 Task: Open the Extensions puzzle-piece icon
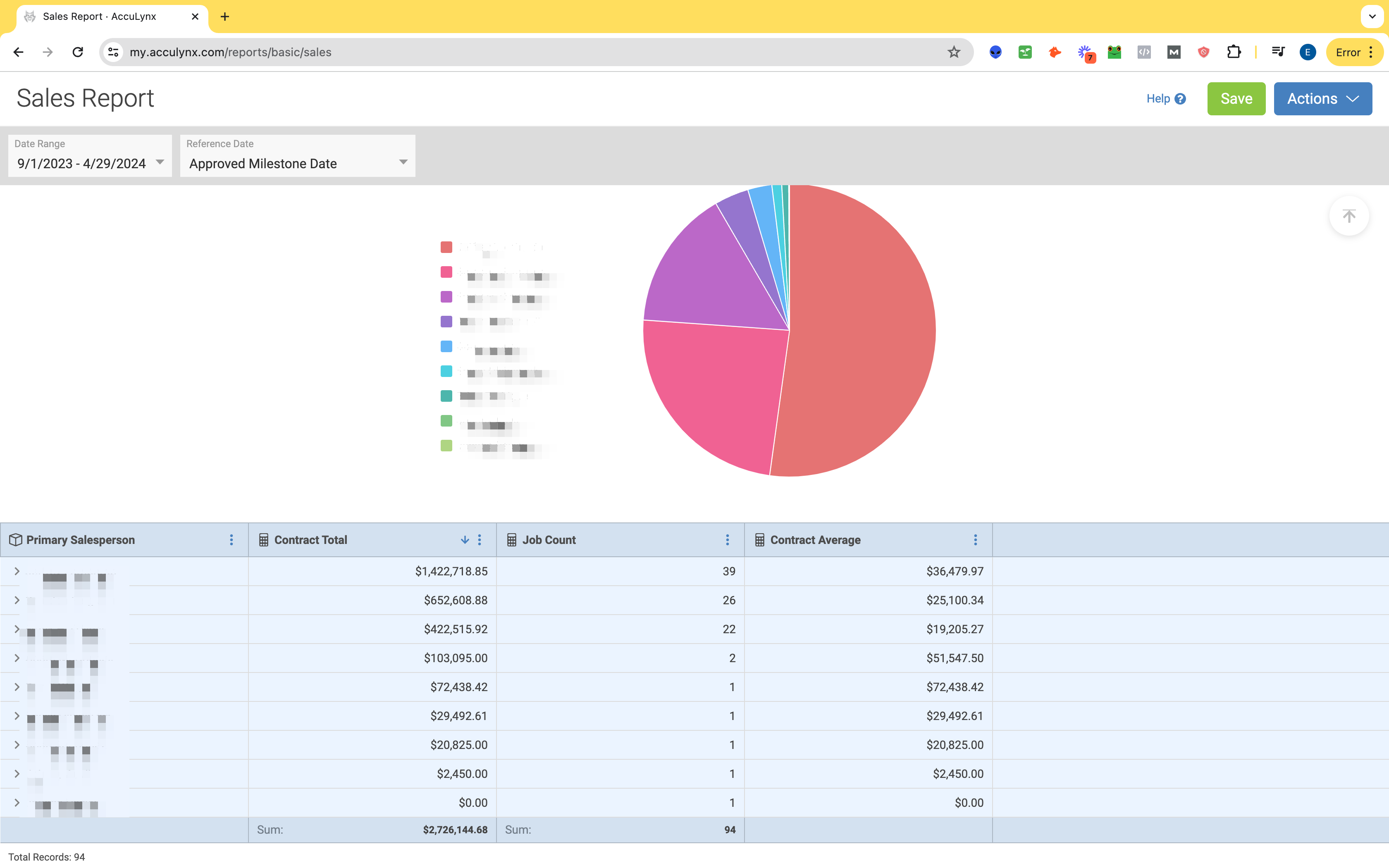click(x=1234, y=52)
